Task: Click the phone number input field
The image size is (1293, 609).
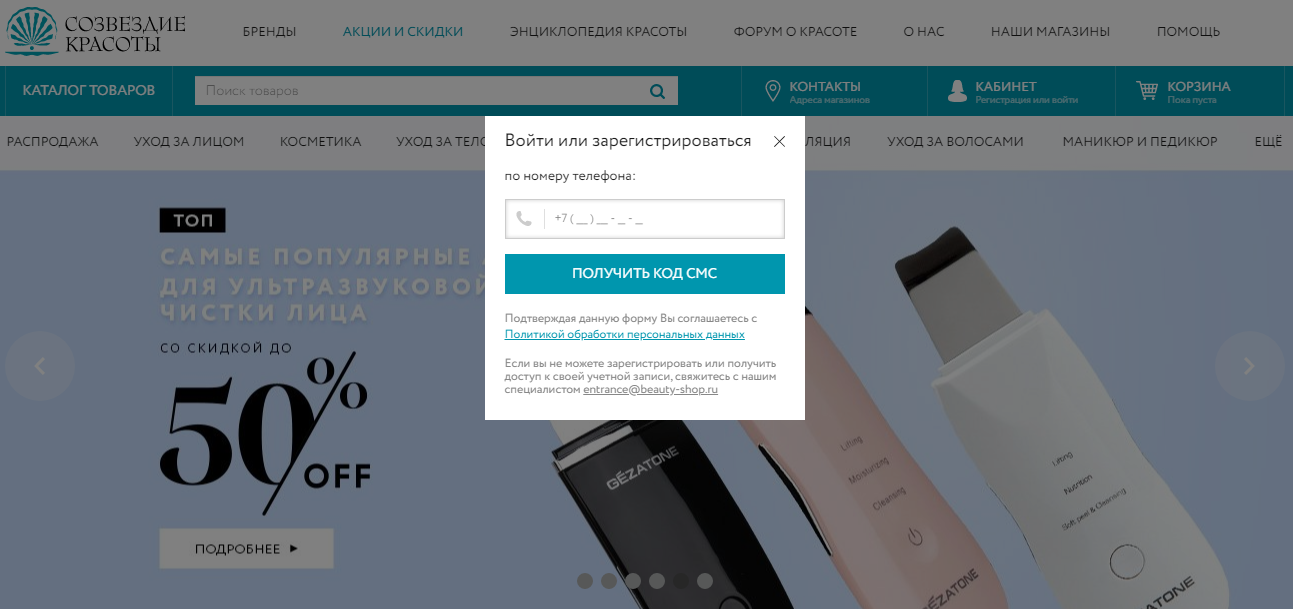Action: [645, 219]
